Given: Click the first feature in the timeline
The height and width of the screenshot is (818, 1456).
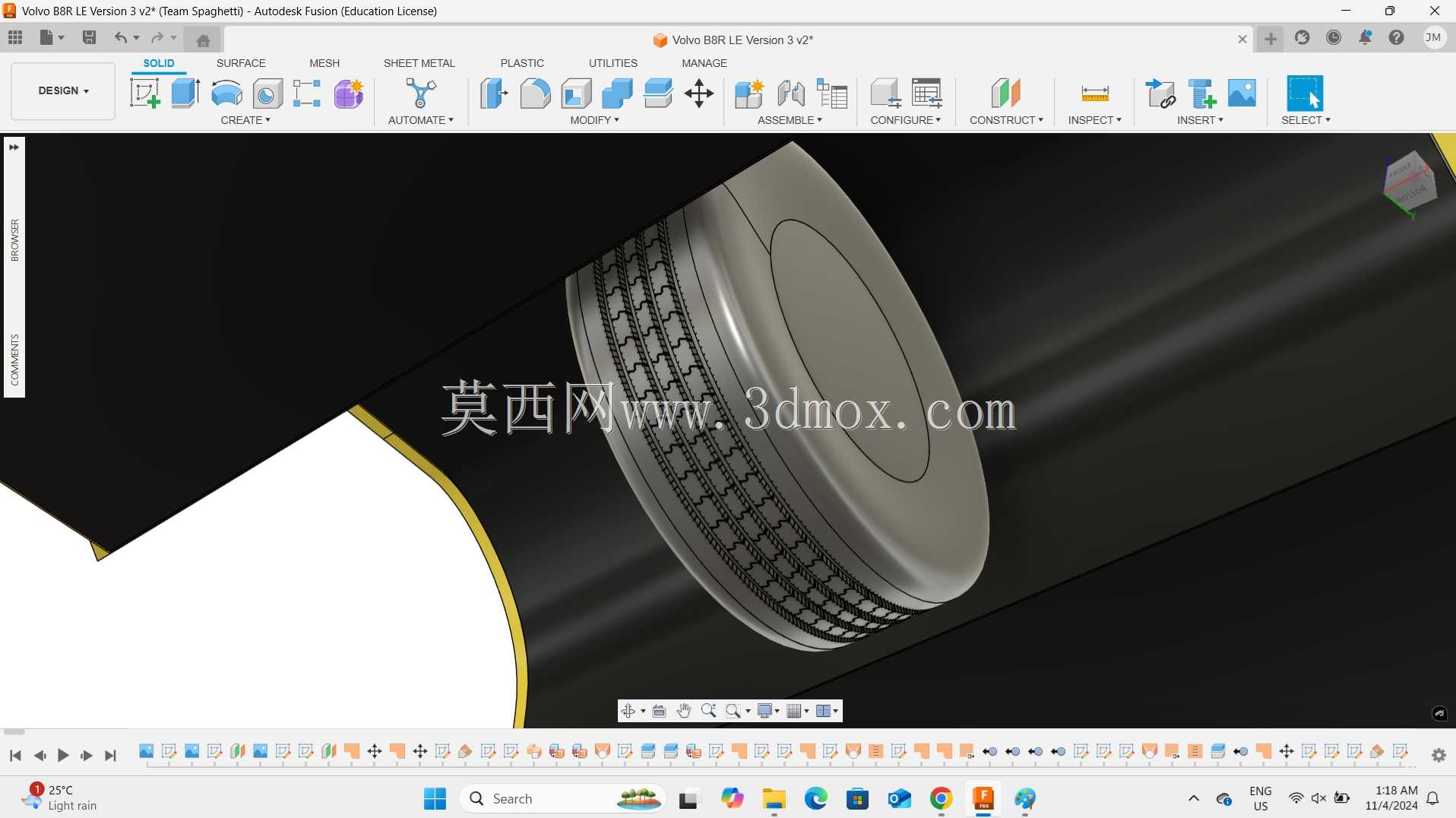Looking at the screenshot, I should pyautogui.click(x=147, y=751).
